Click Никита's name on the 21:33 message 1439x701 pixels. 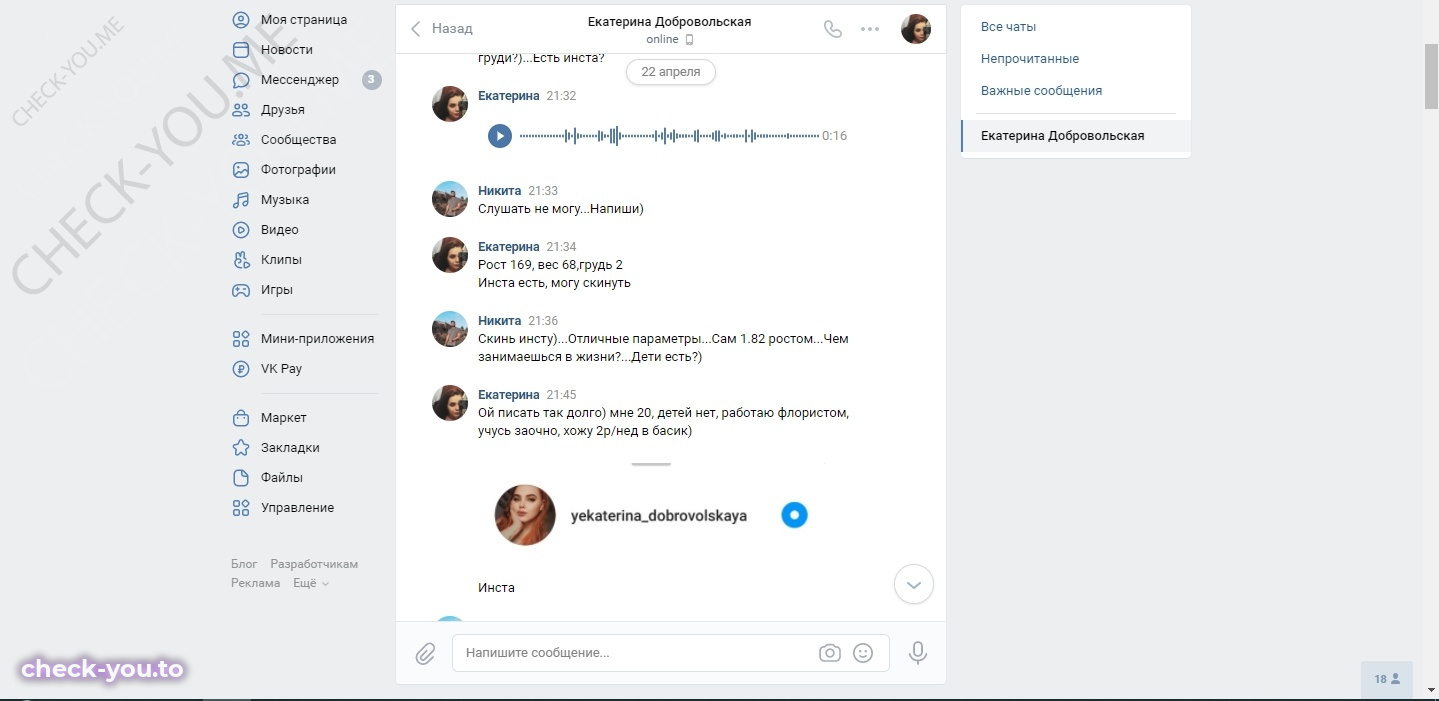tap(500, 191)
